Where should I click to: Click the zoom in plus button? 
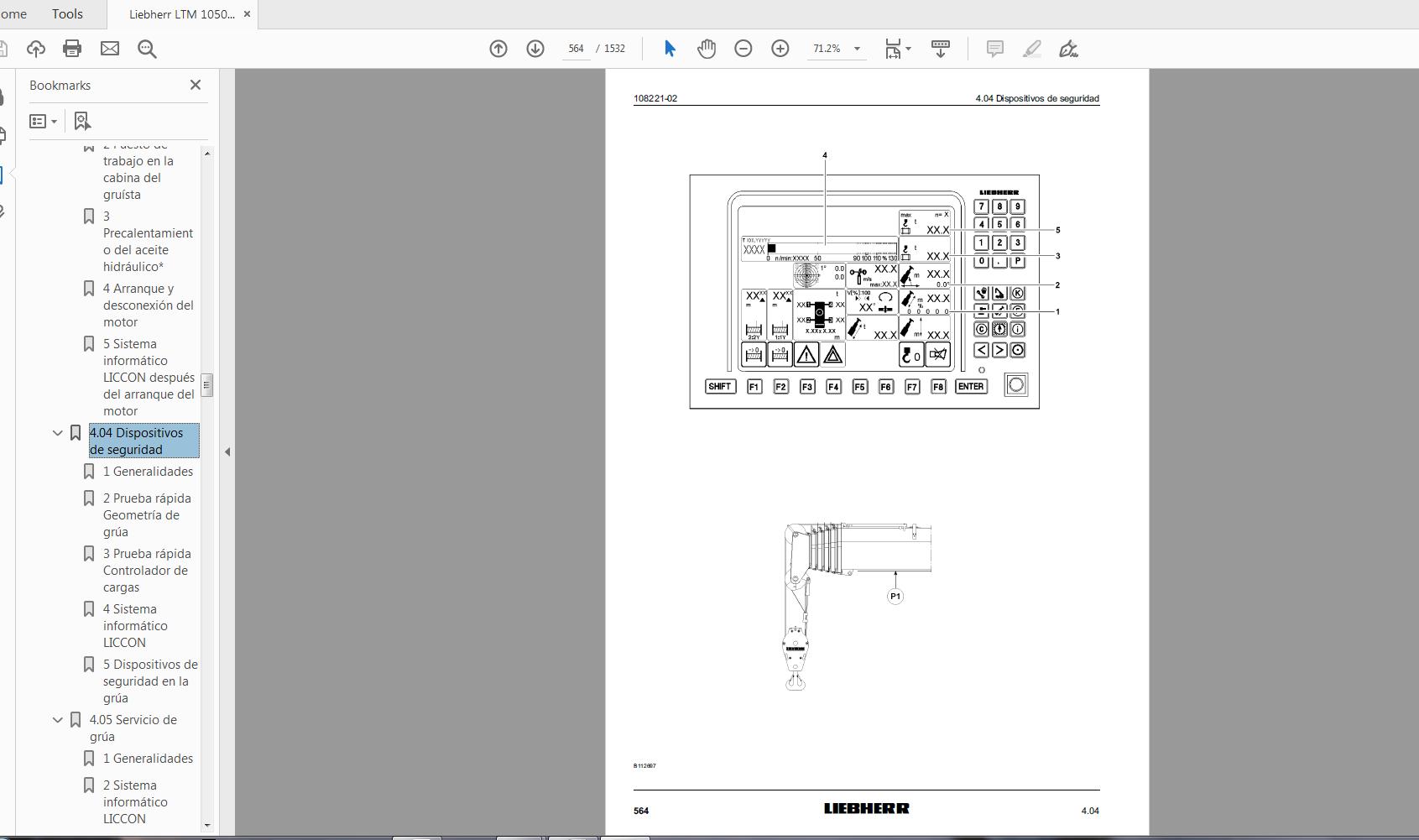pos(780,49)
